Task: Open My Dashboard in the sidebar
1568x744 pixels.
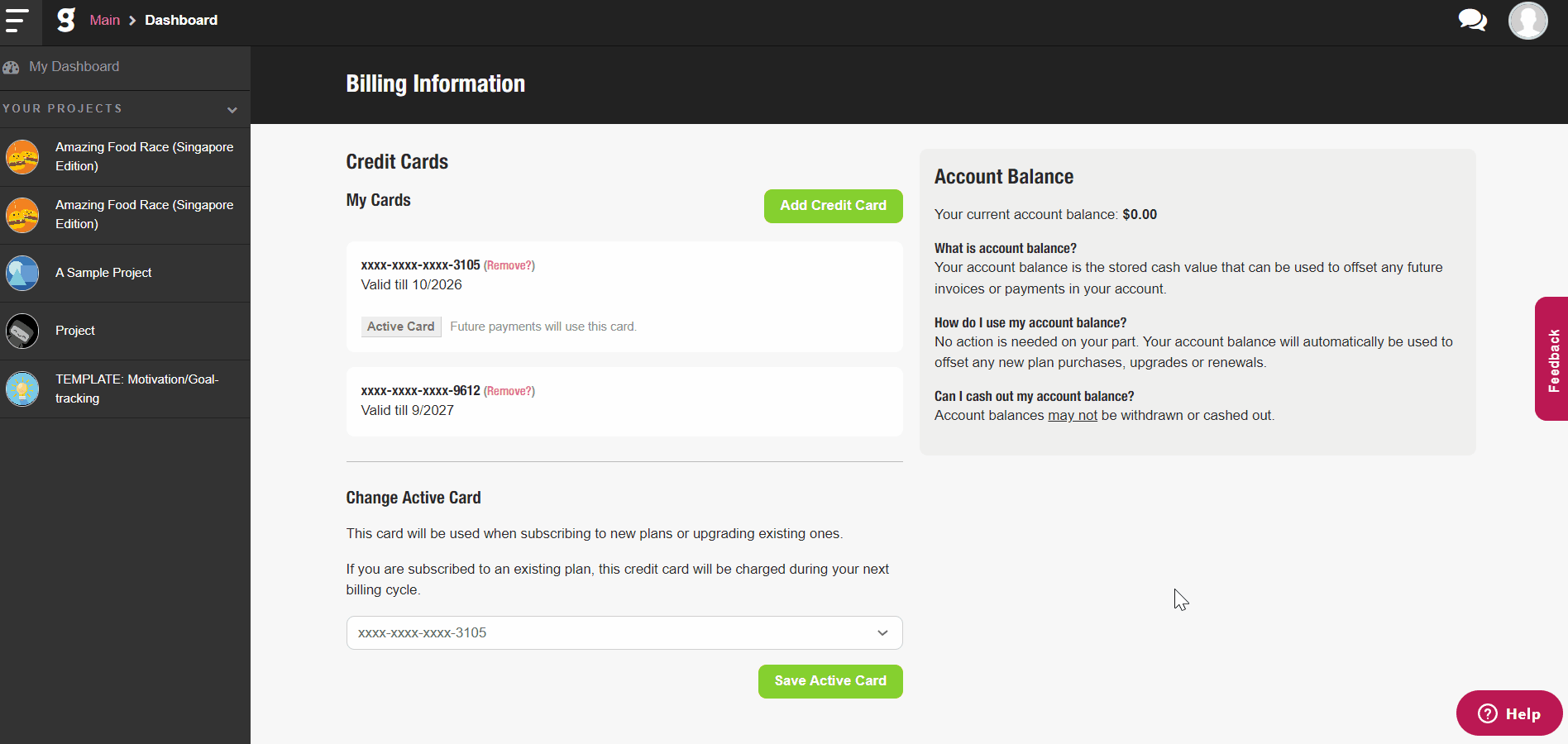Action: click(x=125, y=67)
